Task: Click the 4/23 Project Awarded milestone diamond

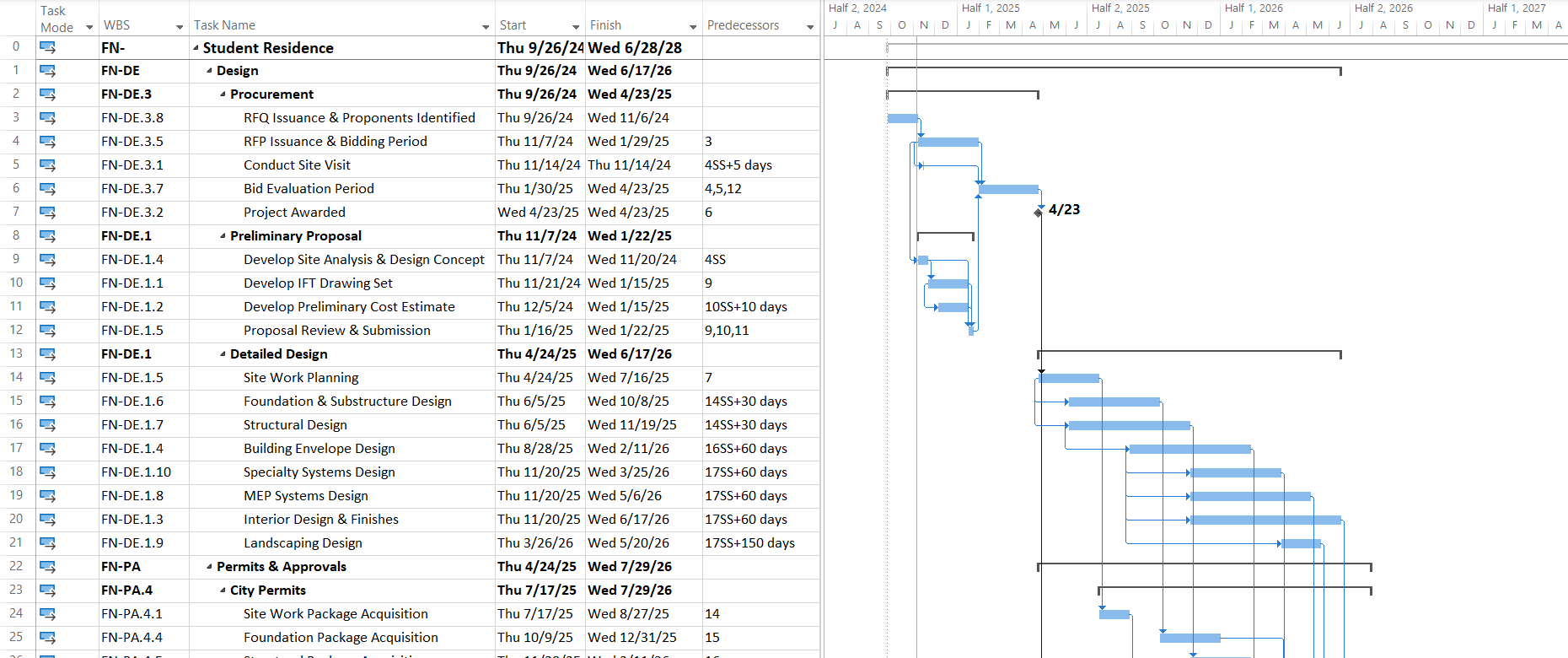Action: click(x=1038, y=213)
